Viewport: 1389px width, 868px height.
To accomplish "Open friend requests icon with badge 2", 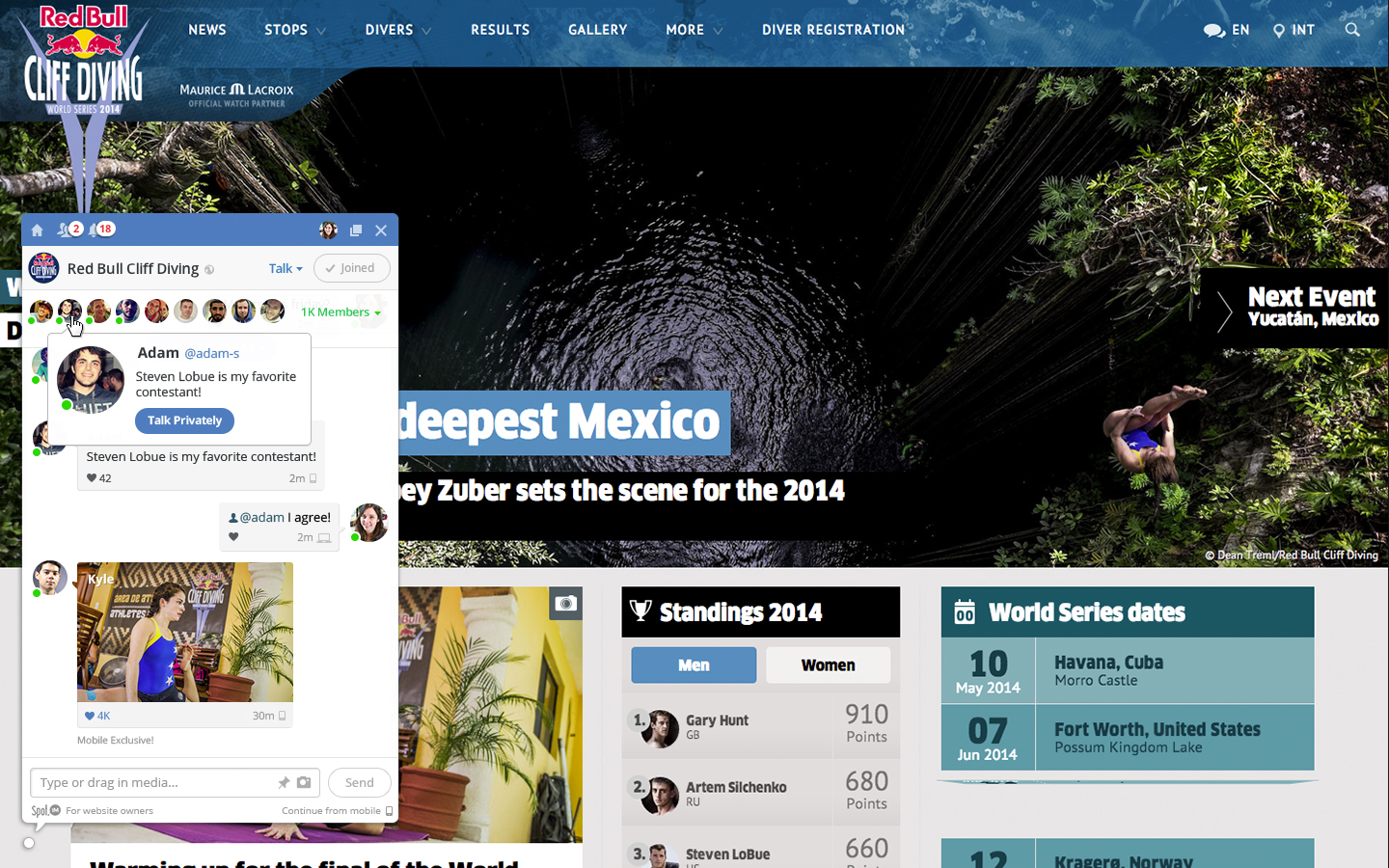I will [x=68, y=230].
